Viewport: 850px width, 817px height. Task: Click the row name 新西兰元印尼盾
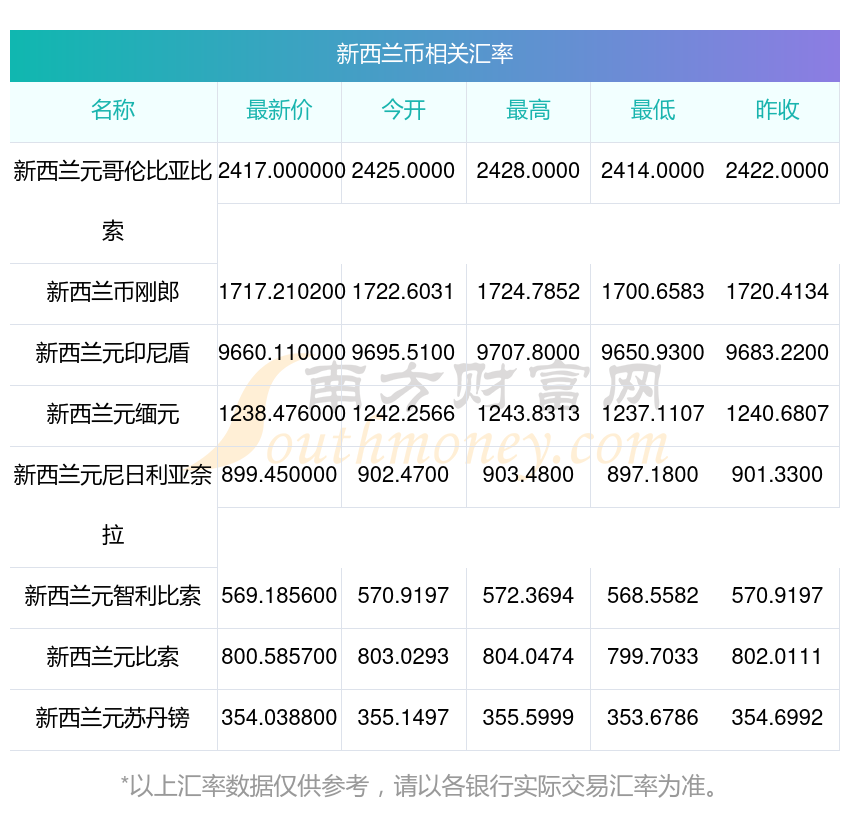click(113, 353)
